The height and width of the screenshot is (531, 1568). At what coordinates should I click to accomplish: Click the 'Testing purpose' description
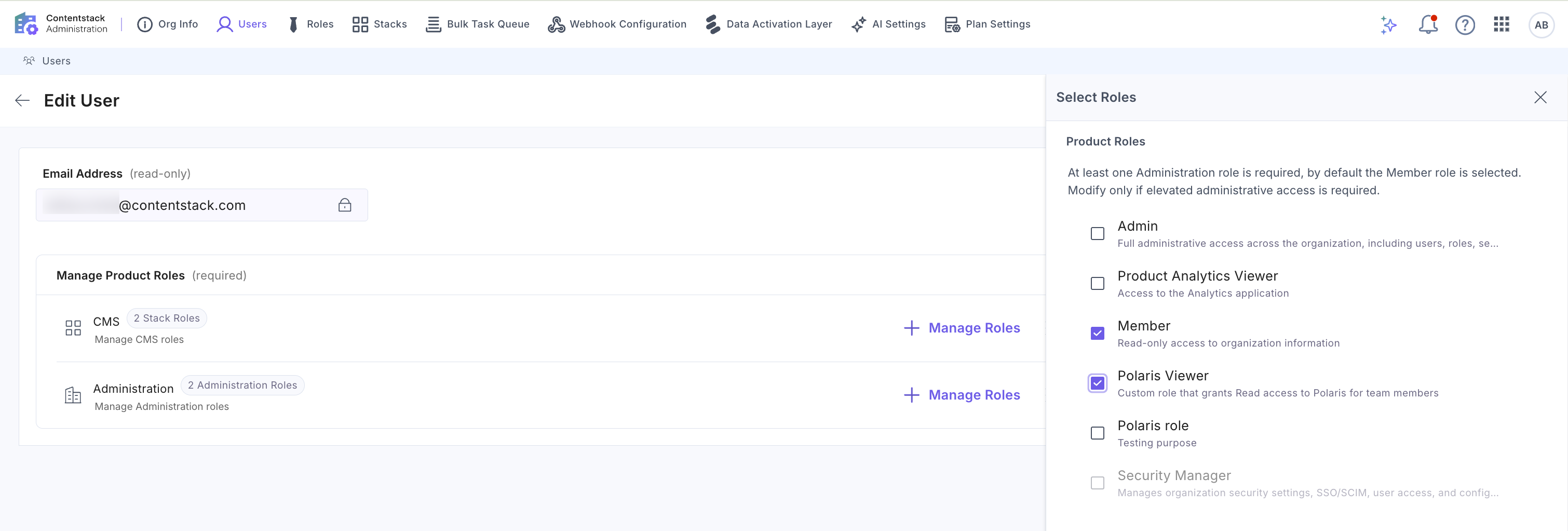click(x=1156, y=443)
